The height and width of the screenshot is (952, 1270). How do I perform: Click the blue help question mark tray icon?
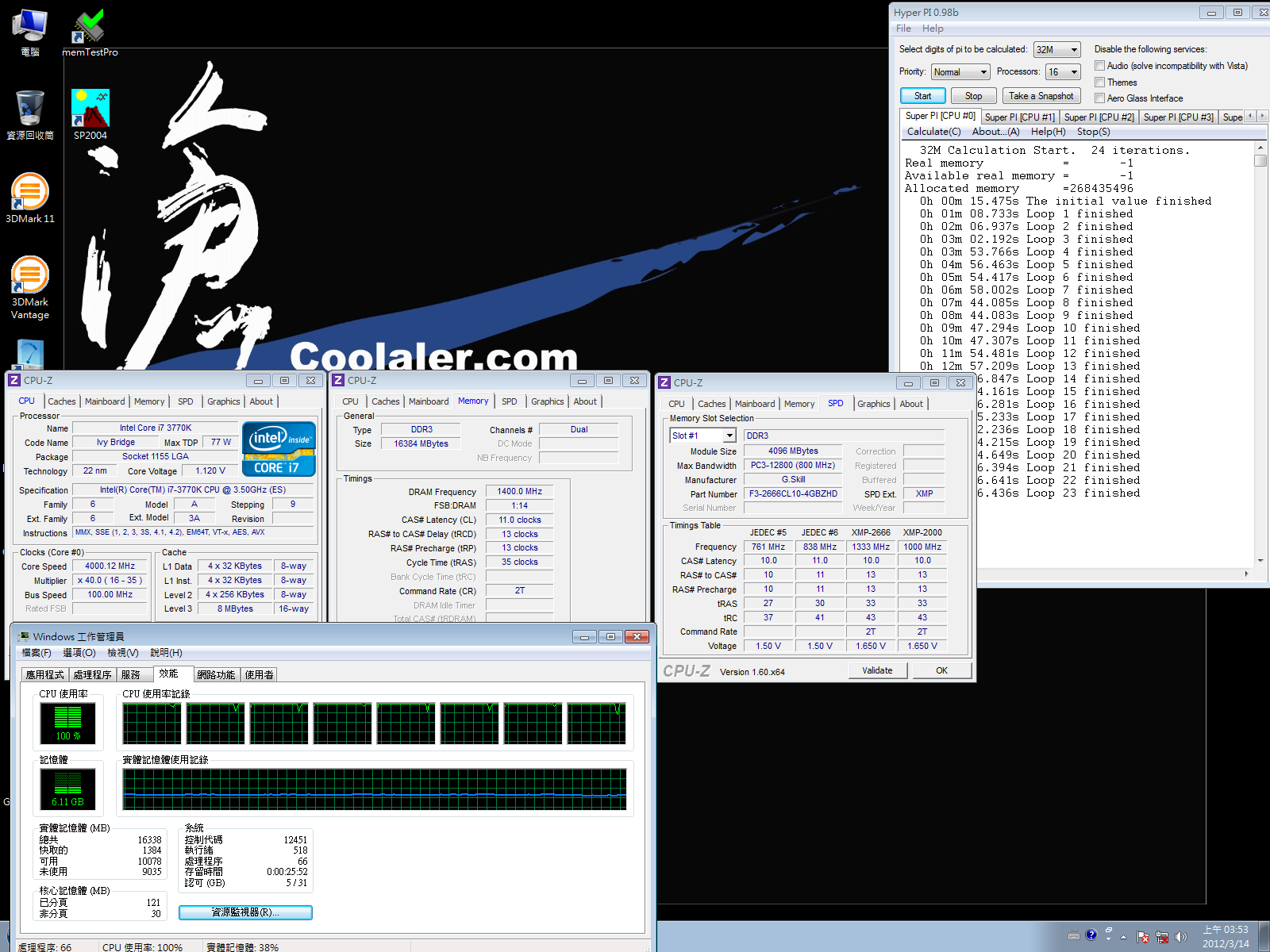[1091, 935]
